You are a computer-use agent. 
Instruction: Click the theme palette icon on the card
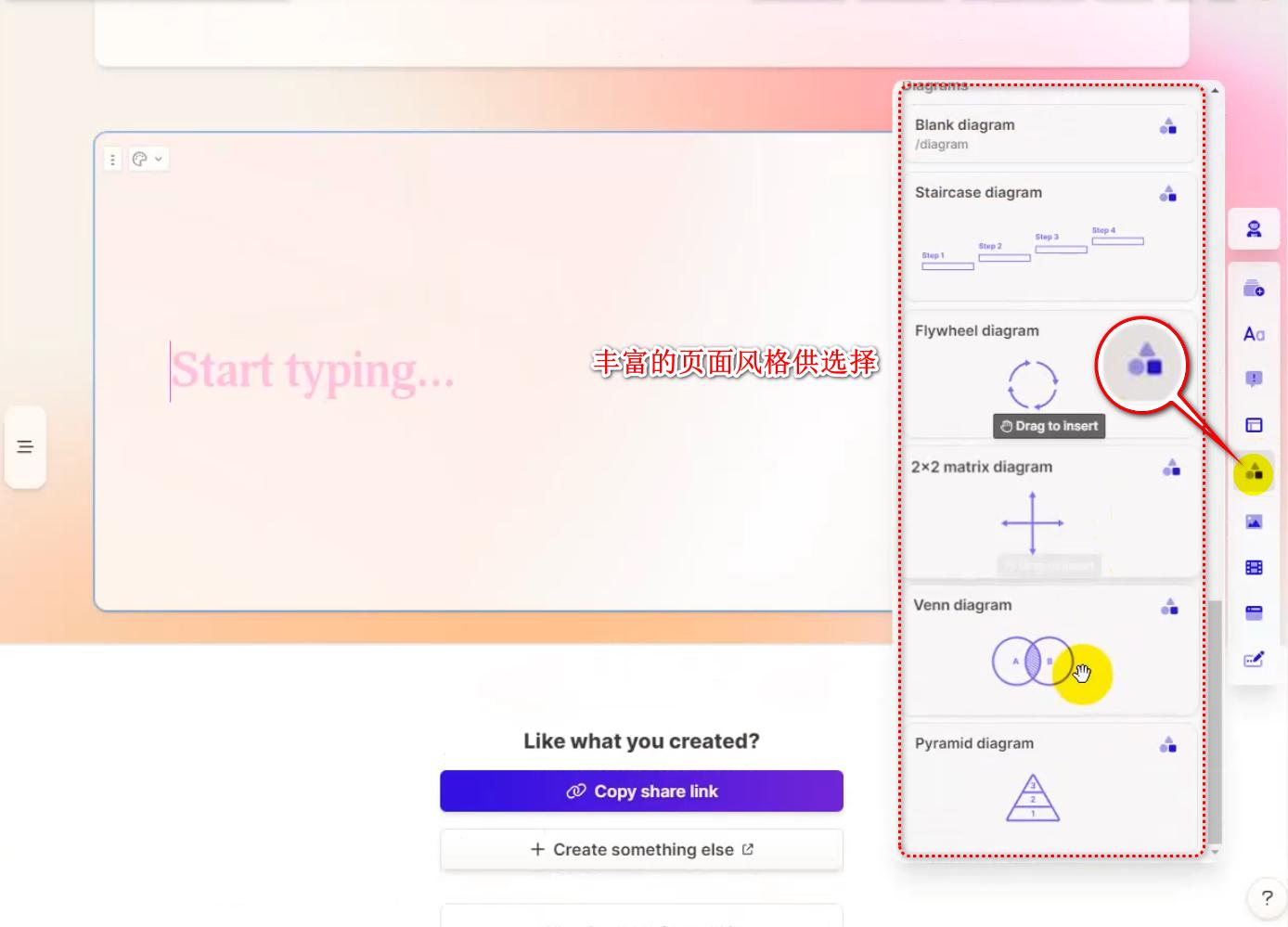[140, 159]
